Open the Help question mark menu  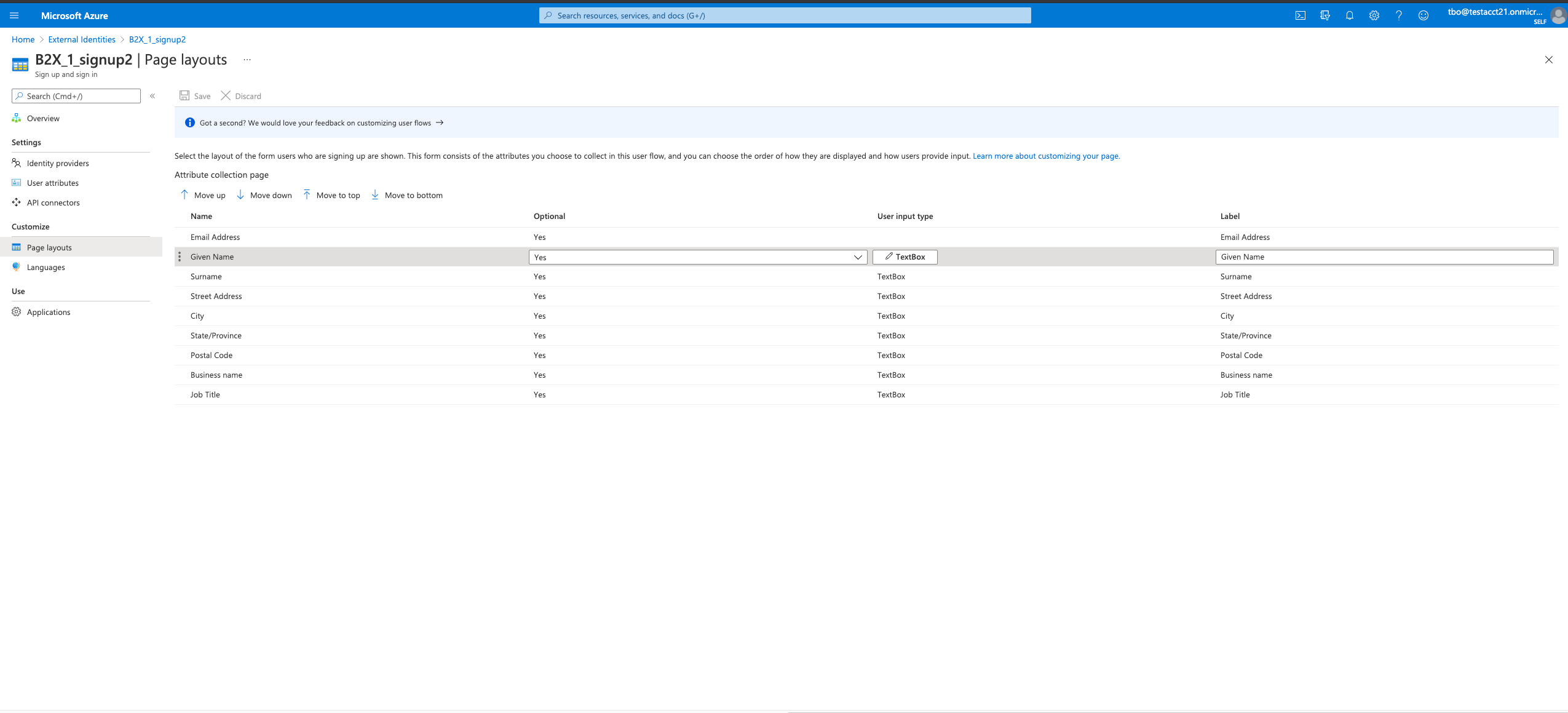pos(1398,15)
